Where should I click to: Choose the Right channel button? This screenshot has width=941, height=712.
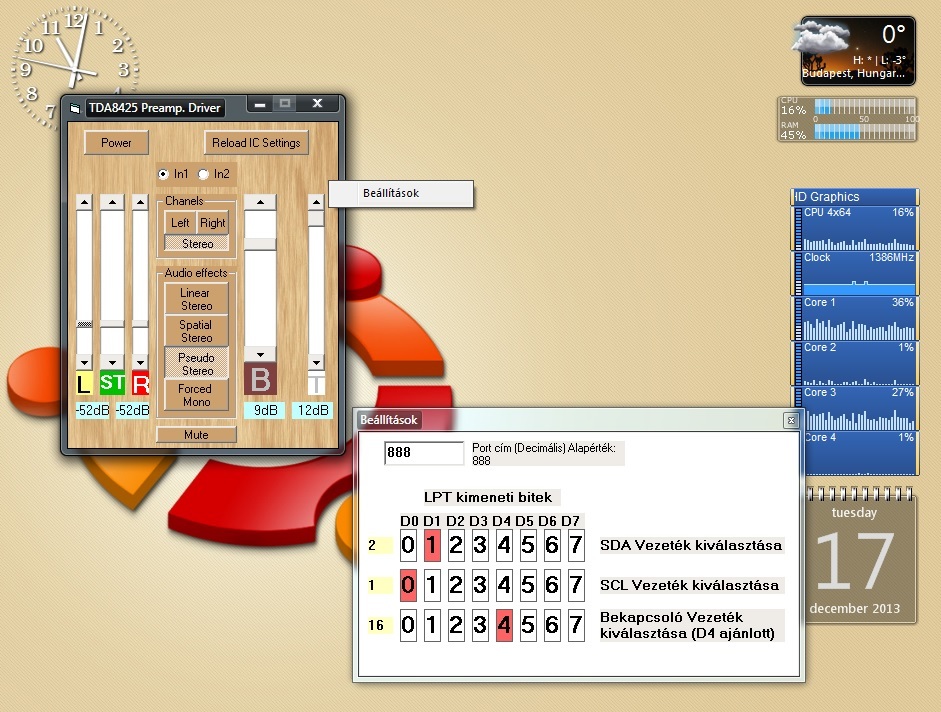(x=212, y=223)
